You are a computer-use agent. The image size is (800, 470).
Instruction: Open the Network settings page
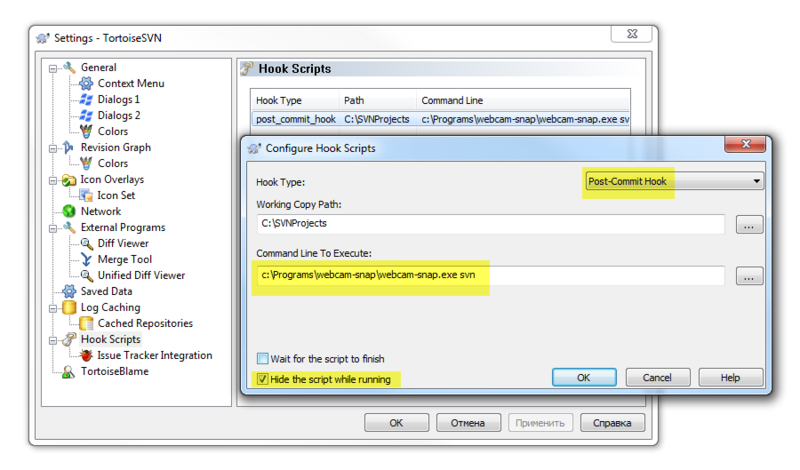point(101,211)
